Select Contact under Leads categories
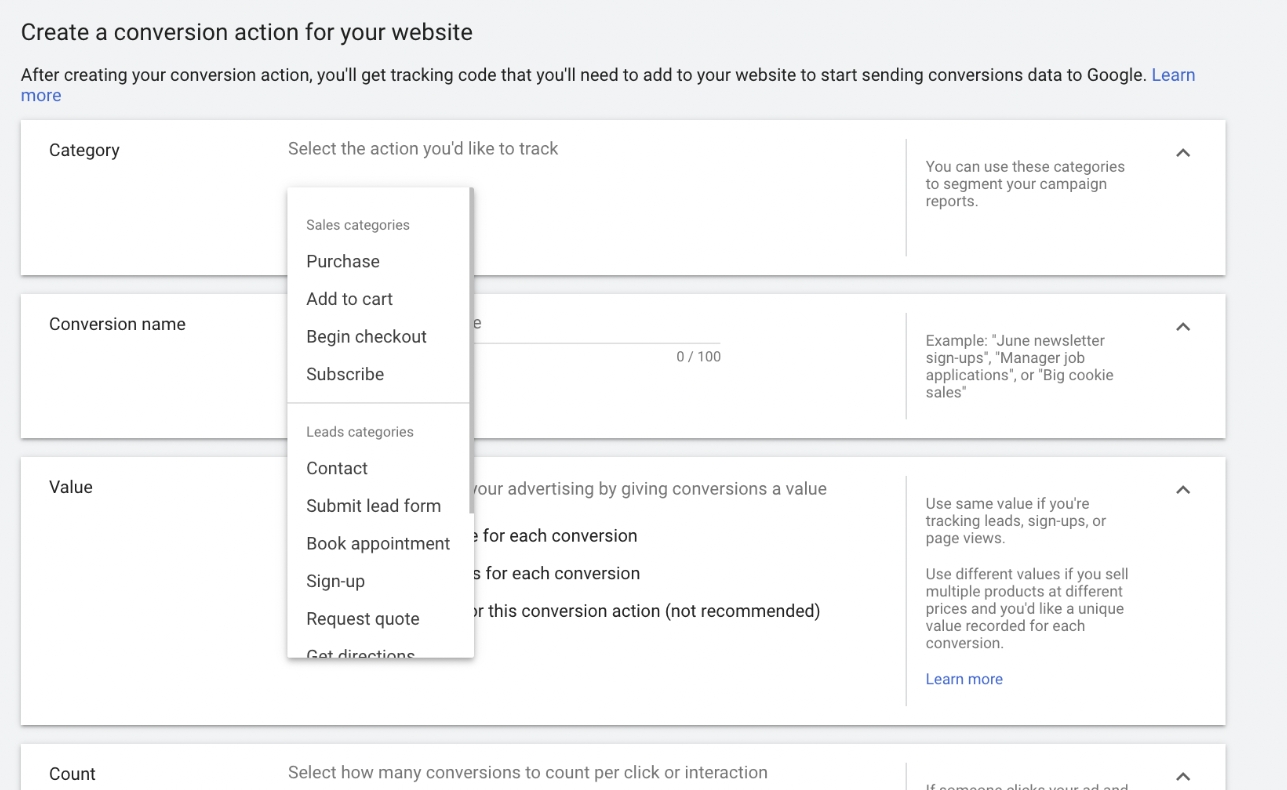 pos(337,468)
